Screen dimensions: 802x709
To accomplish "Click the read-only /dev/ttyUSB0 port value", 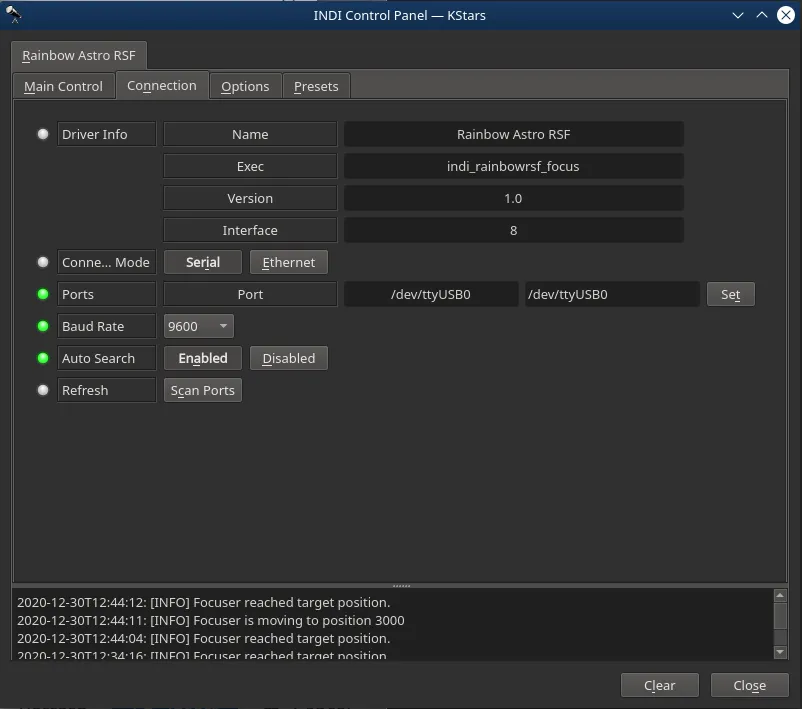I will pyautogui.click(x=431, y=294).
